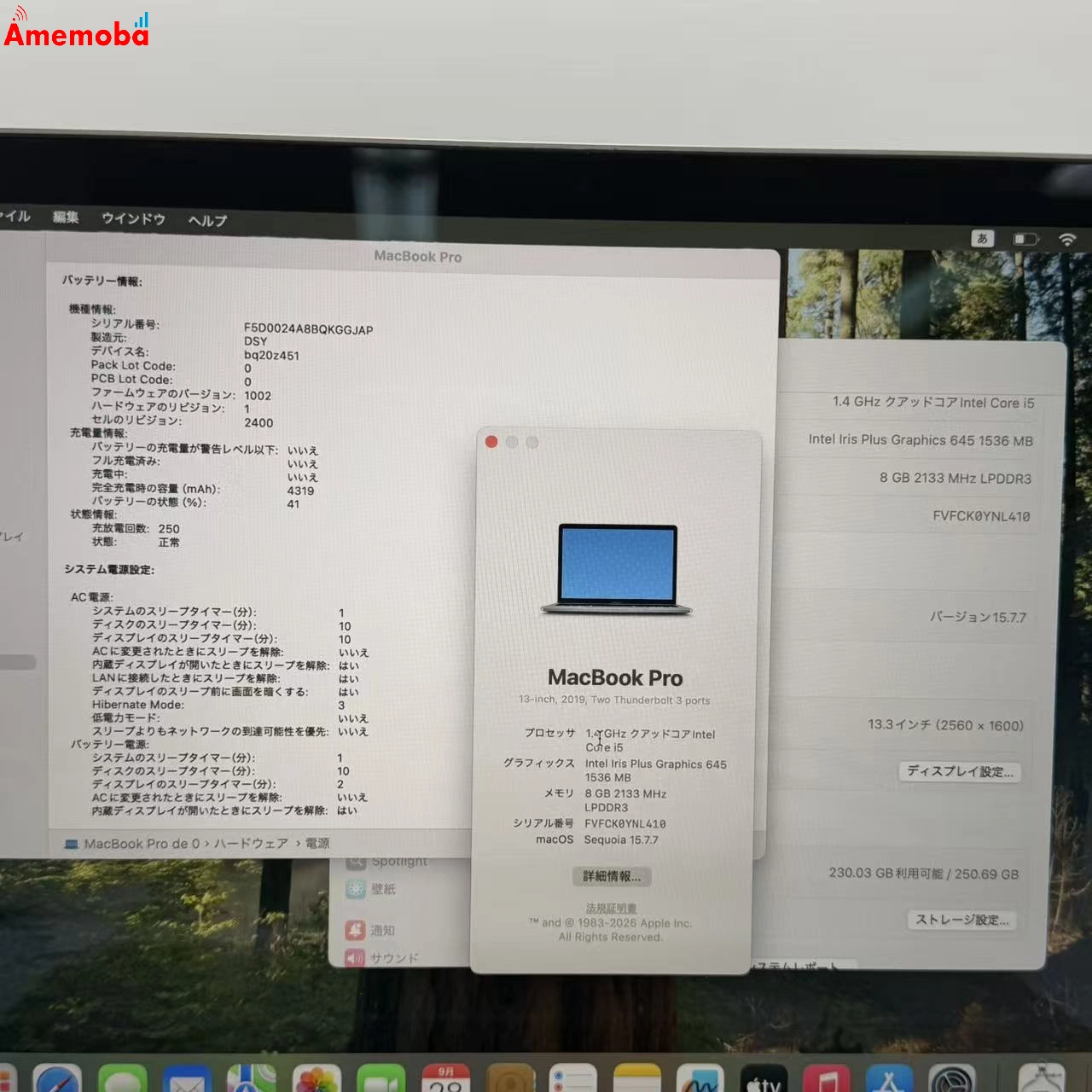Select ハードウェア in the path bar
Image resolution: width=1092 pixels, height=1092 pixels.
tap(251, 843)
